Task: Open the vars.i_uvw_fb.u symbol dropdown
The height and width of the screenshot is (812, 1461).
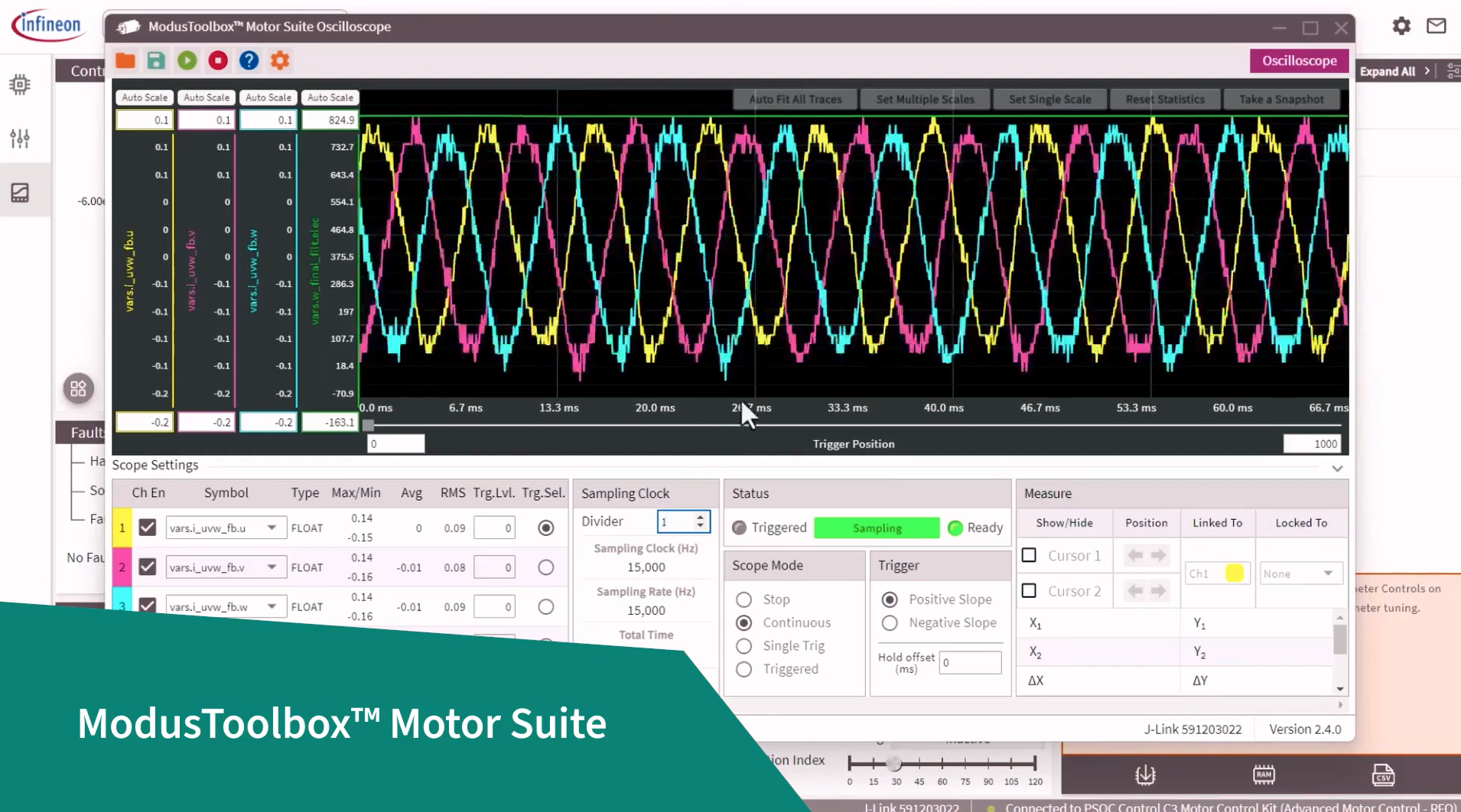Action: click(x=272, y=528)
